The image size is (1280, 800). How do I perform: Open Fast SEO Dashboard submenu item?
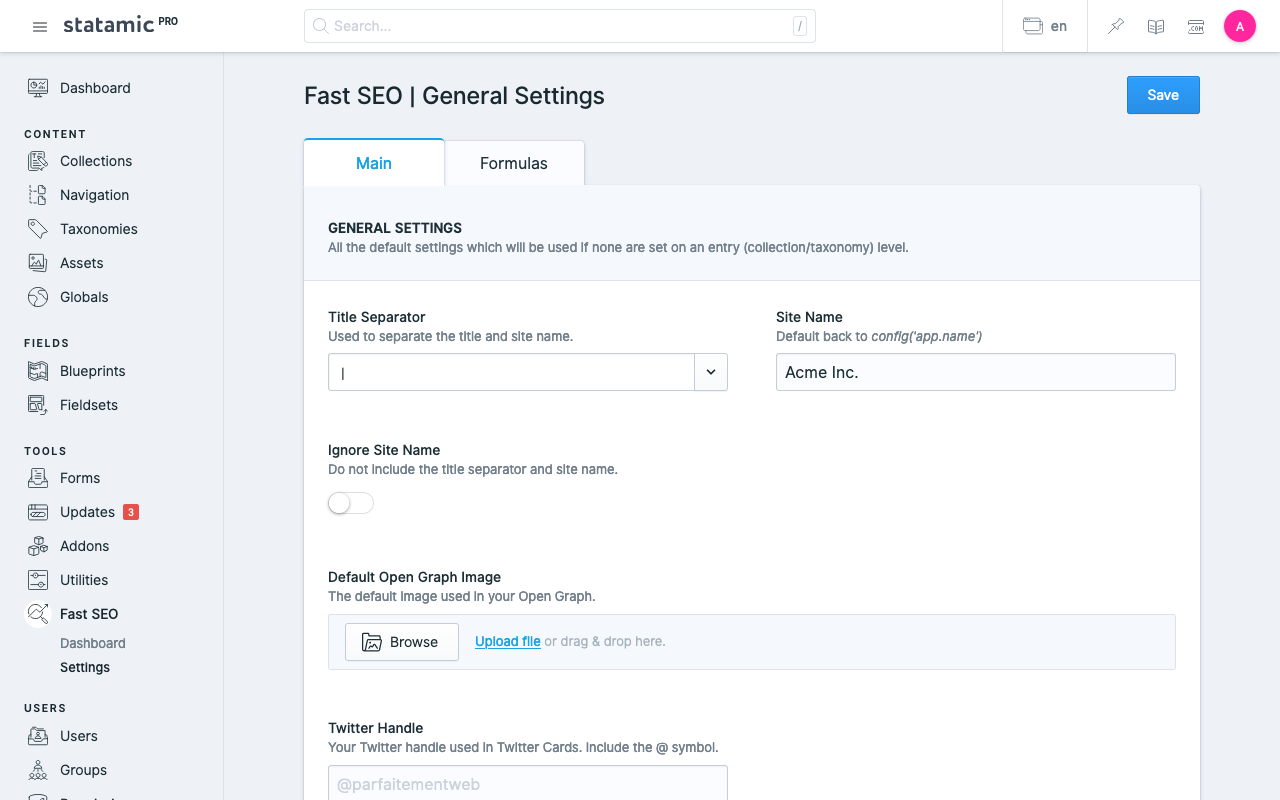pyautogui.click(x=93, y=643)
